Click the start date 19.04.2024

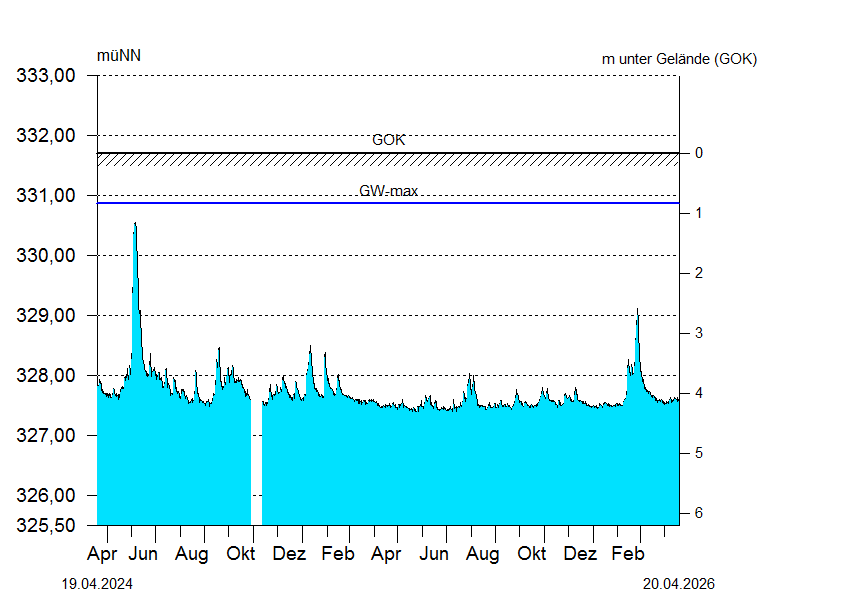[97, 583]
